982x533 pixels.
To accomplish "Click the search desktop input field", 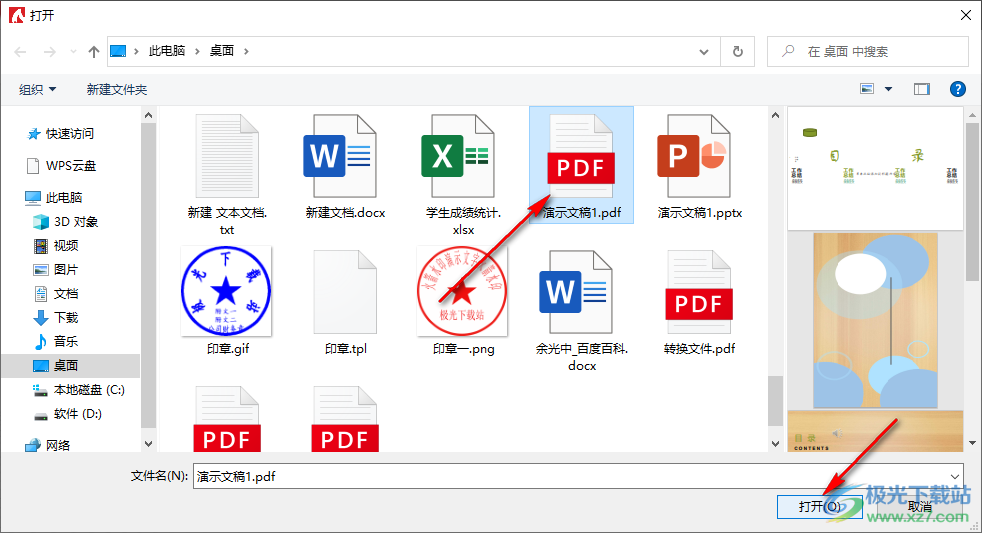I will click(x=868, y=51).
